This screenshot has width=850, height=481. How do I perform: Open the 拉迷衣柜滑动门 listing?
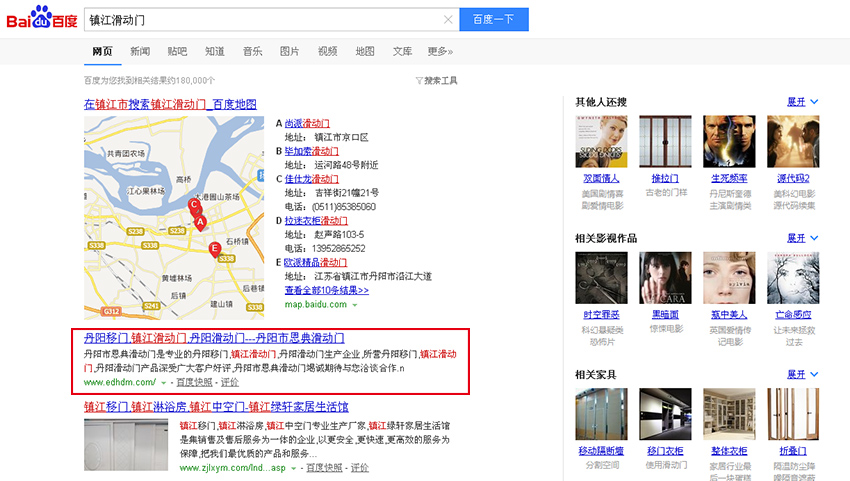[316, 221]
